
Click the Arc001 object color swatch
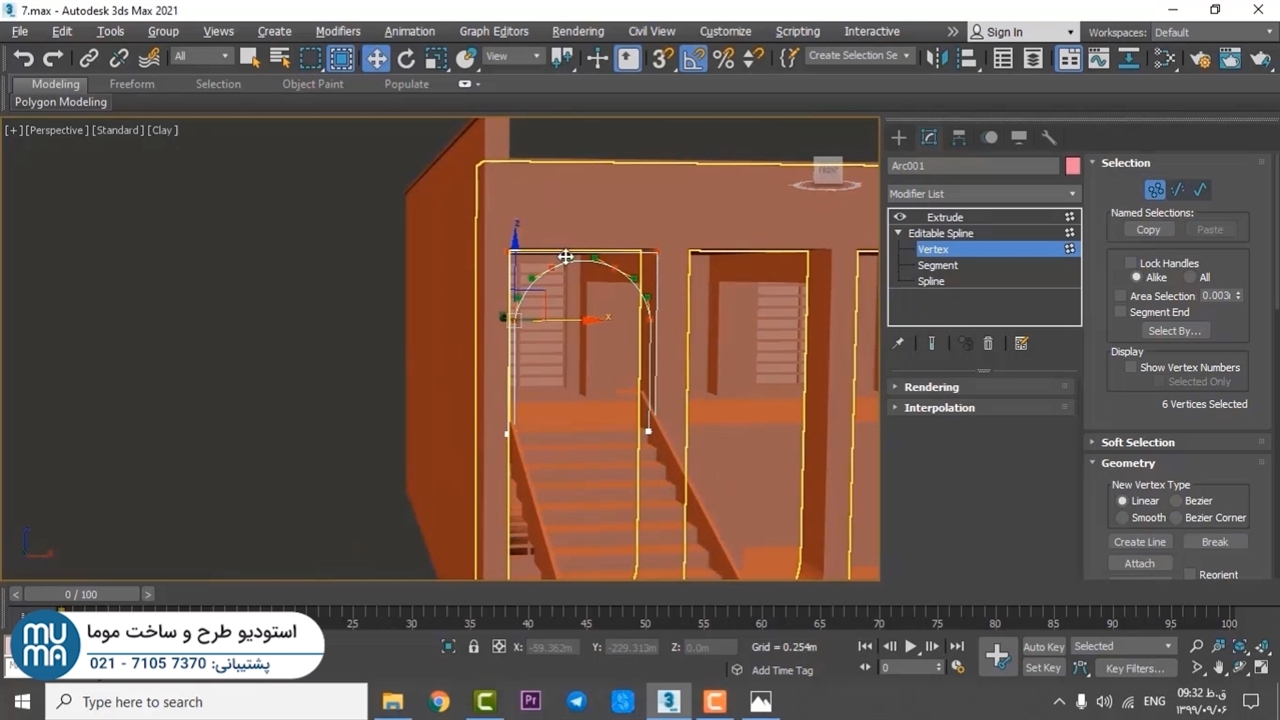pos(1073,166)
